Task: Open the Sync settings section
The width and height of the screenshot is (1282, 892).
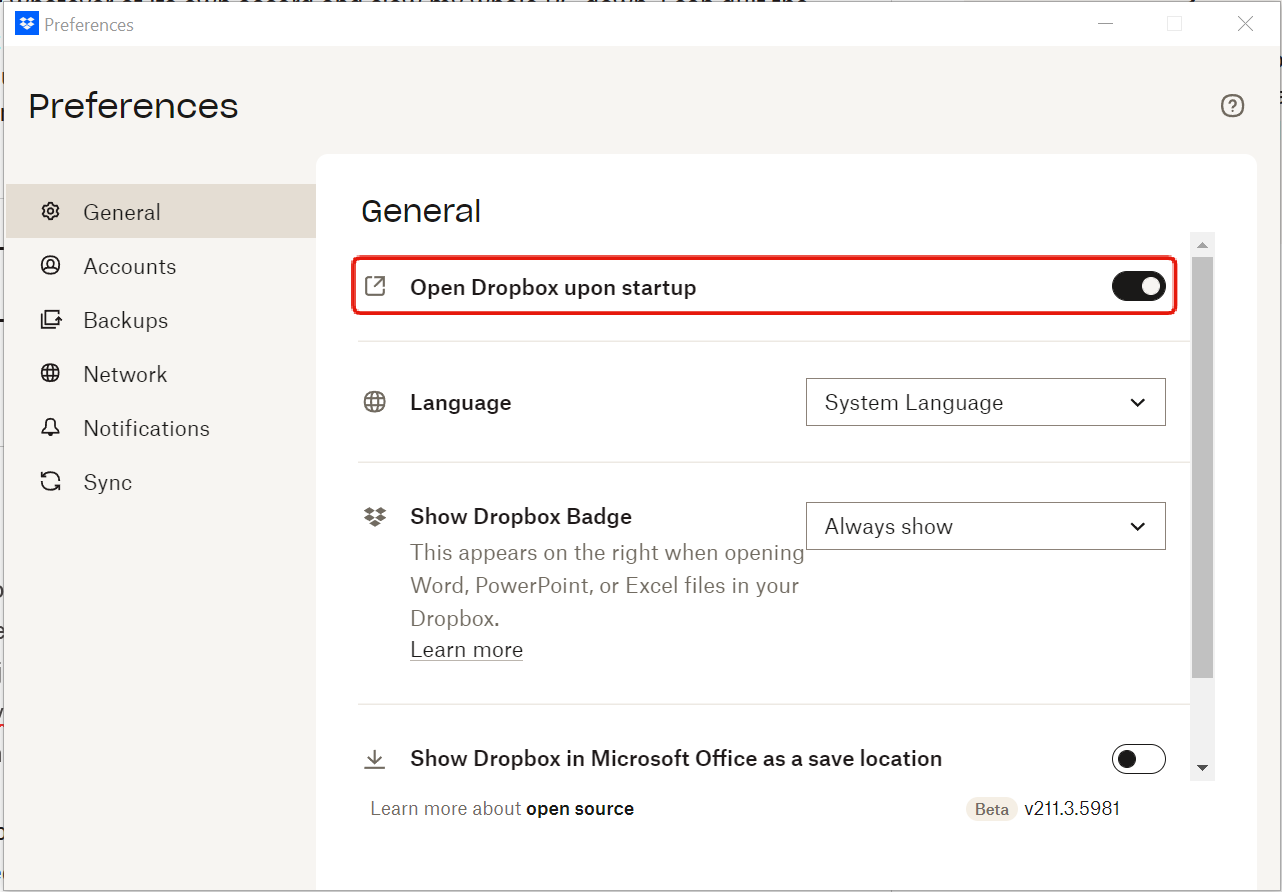Action: [x=161, y=482]
